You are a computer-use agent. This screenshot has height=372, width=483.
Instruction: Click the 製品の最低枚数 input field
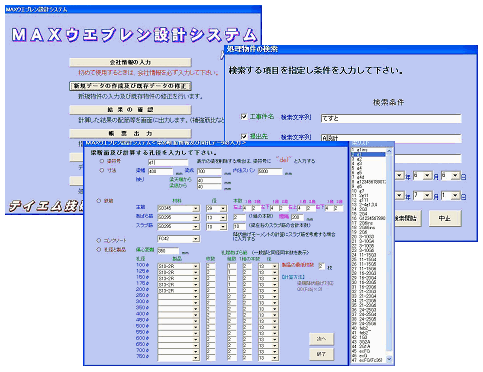321,266
